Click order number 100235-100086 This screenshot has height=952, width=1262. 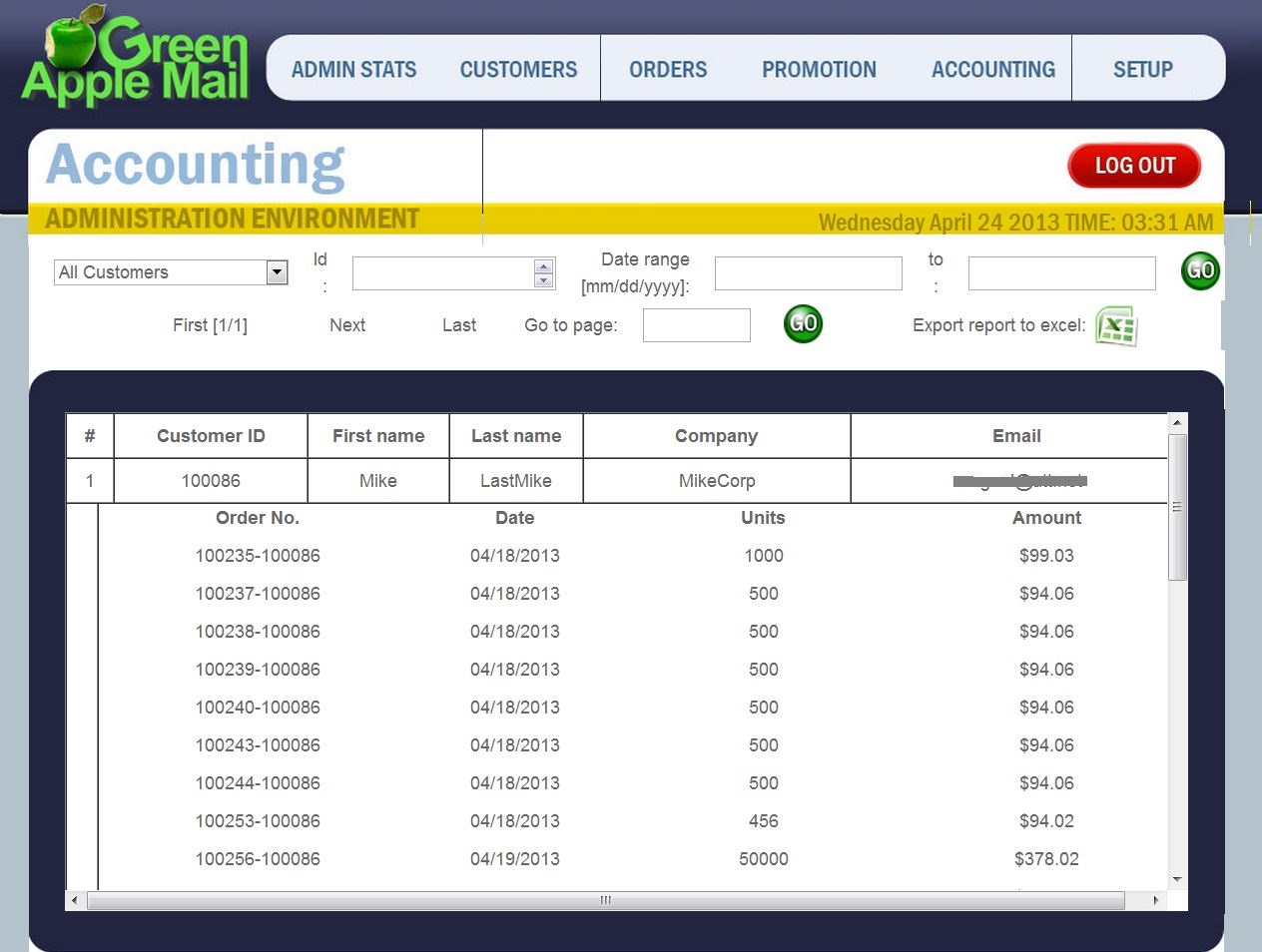coord(258,556)
